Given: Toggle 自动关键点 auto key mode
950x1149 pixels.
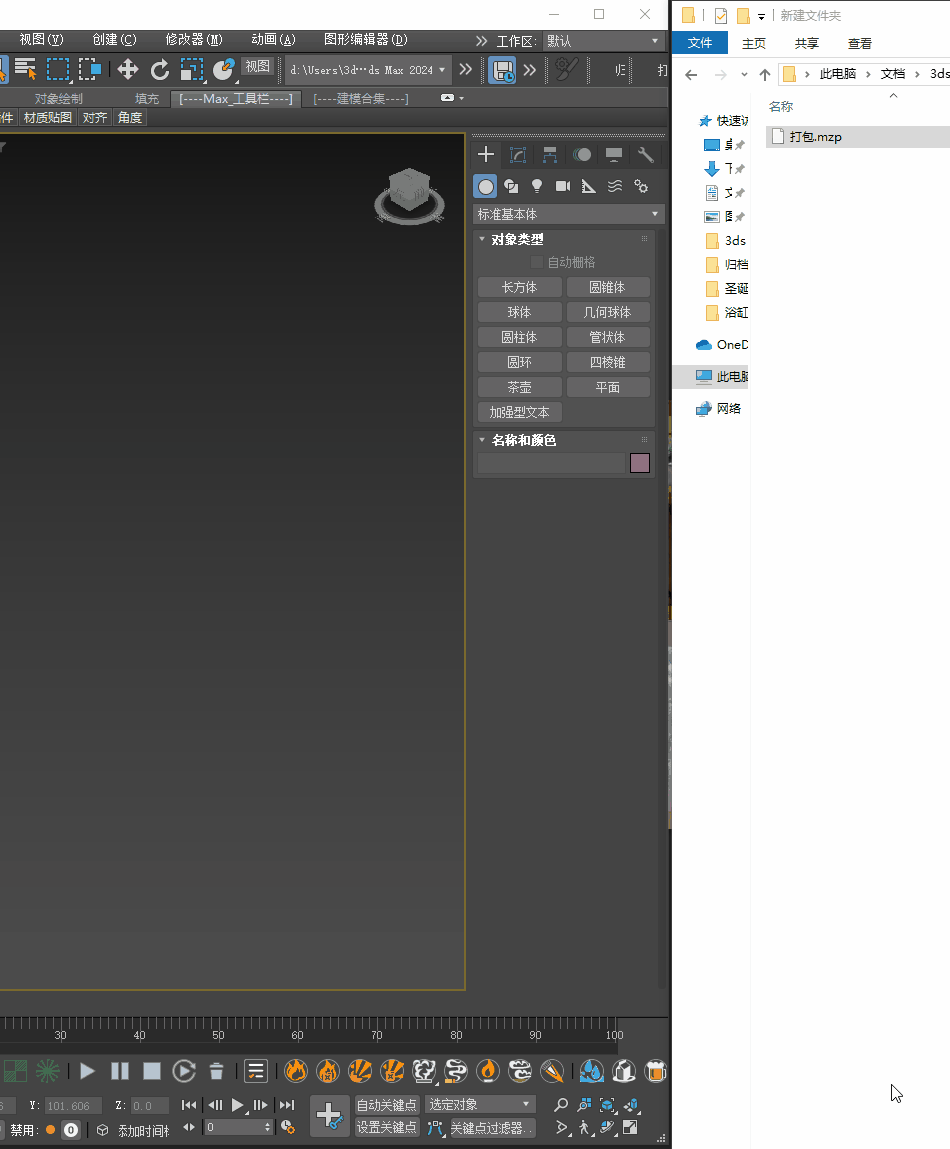Looking at the screenshot, I should tap(387, 1105).
